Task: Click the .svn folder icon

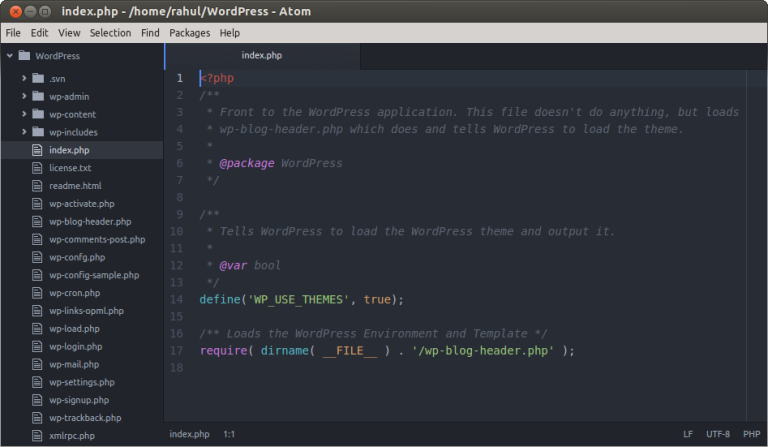Action: pyautogui.click(x=38, y=78)
